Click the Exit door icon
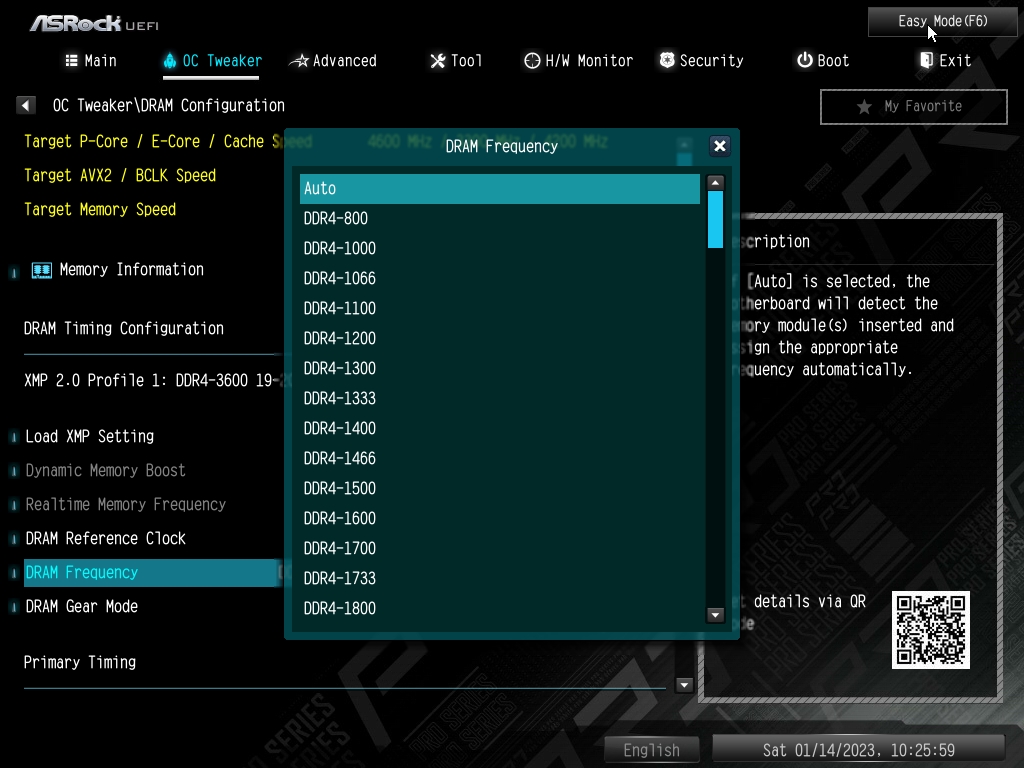This screenshot has height=768, width=1024. pos(926,60)
